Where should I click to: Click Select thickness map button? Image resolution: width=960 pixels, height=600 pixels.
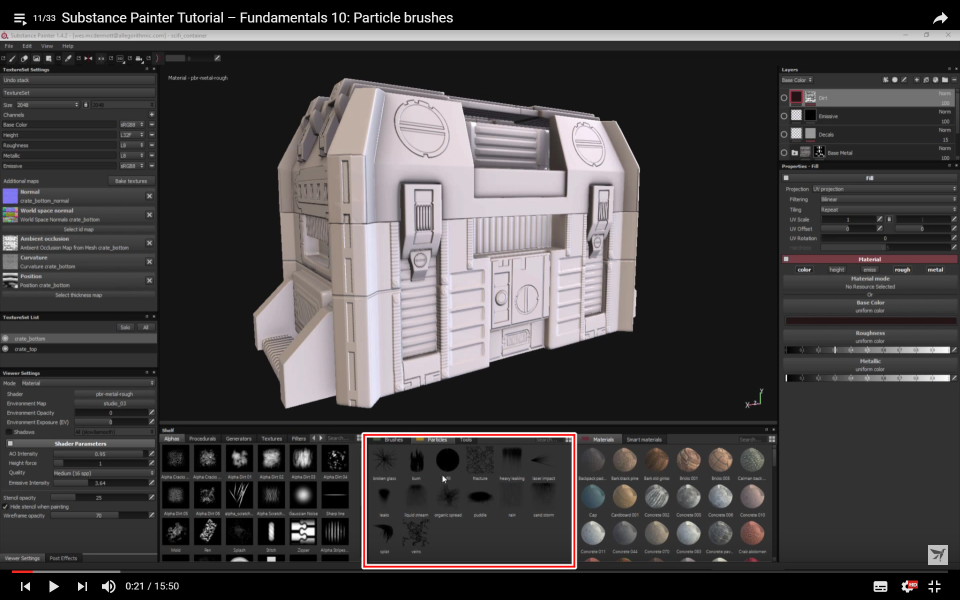(x=78, y=295)
